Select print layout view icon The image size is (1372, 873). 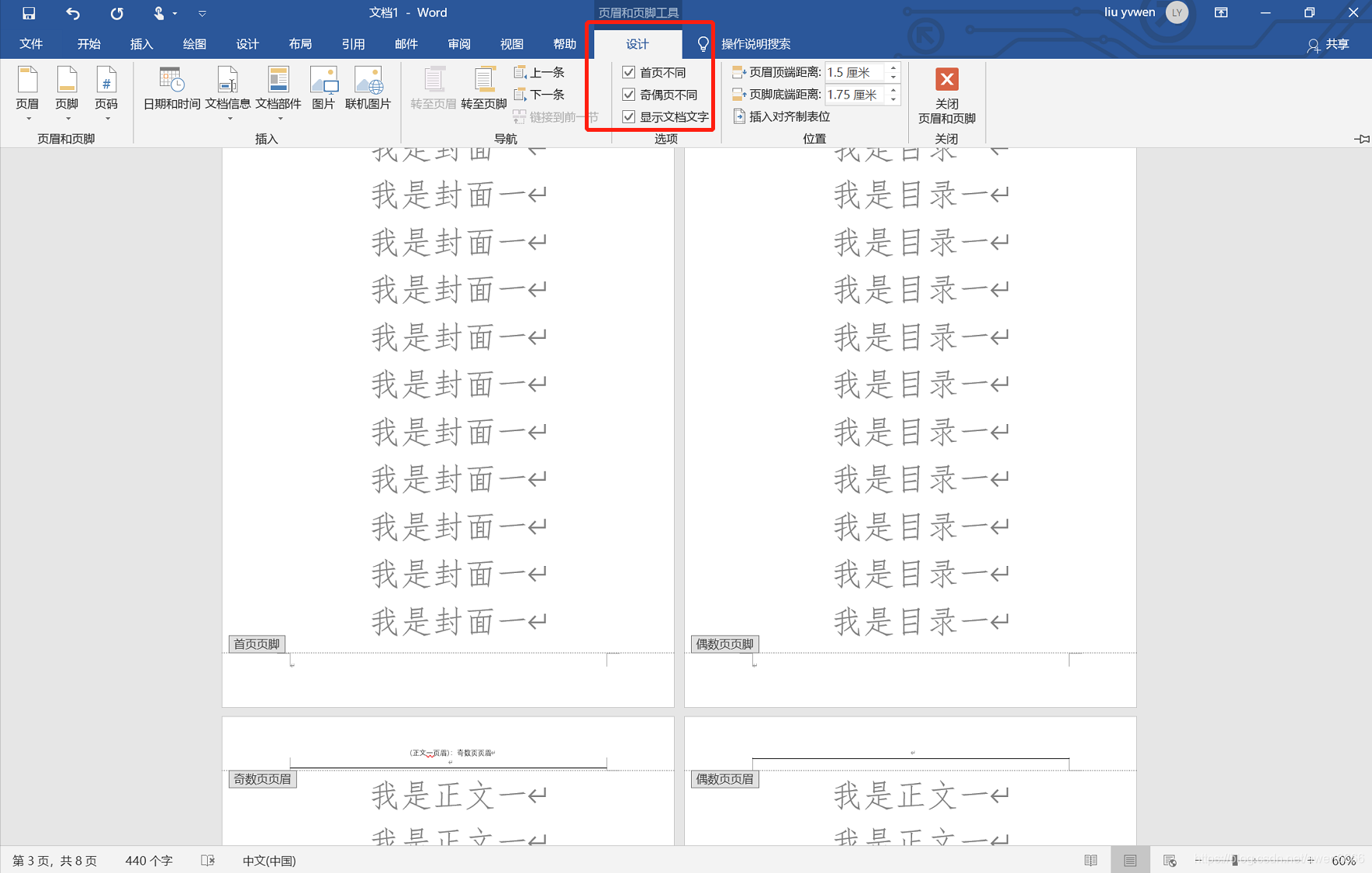click(1130, 860)
